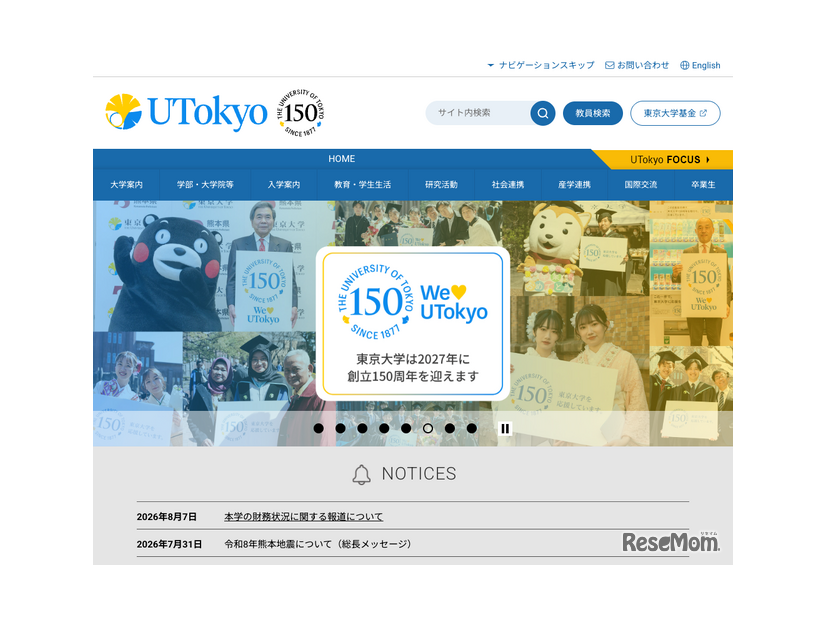Click the envelope contact icon
This screenshot has height=620, width=826.
pos(609,65)
